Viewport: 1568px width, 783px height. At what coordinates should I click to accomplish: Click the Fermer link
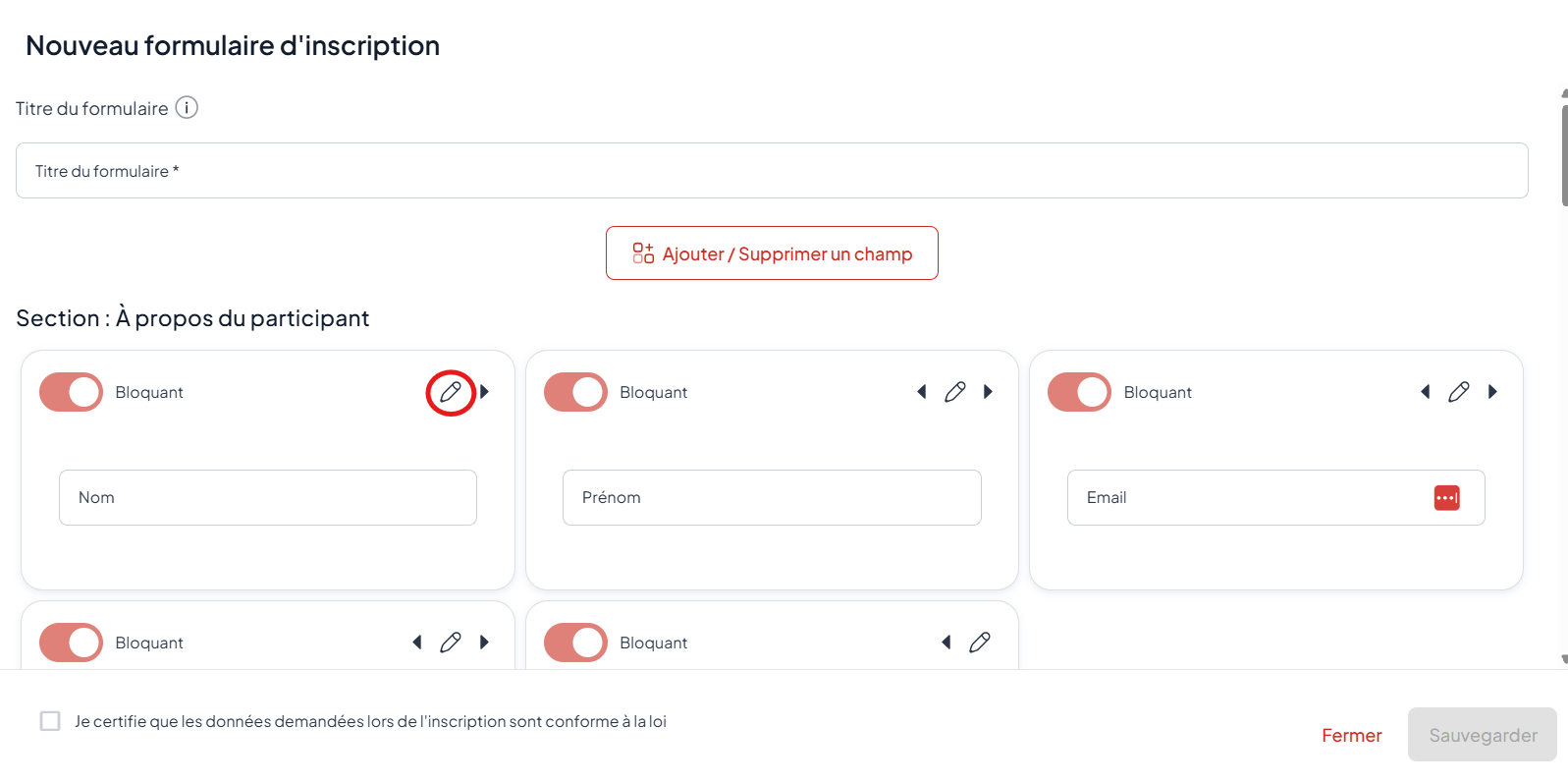click(x=1351, y=735)
